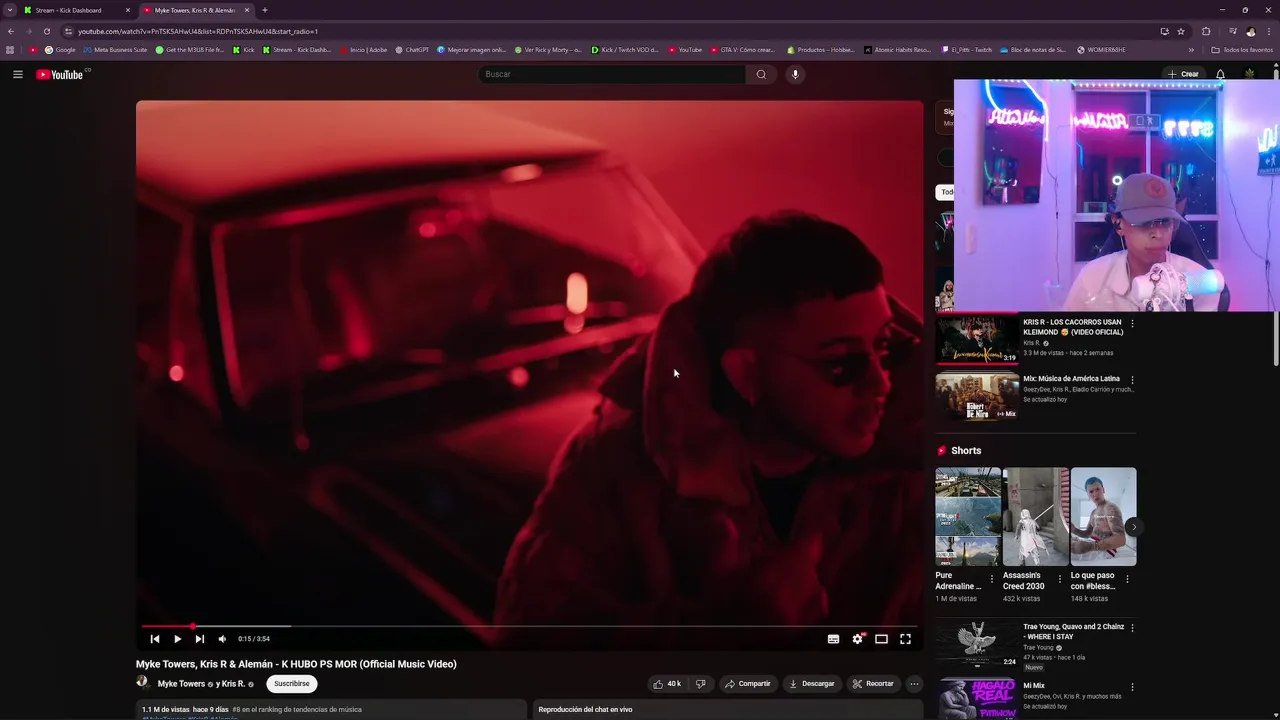Screen dimensions: 1280x720
Task: Open the YouTube bookmark in bookmarks bar
Action: pyautogui.click(x=685, y=50)
